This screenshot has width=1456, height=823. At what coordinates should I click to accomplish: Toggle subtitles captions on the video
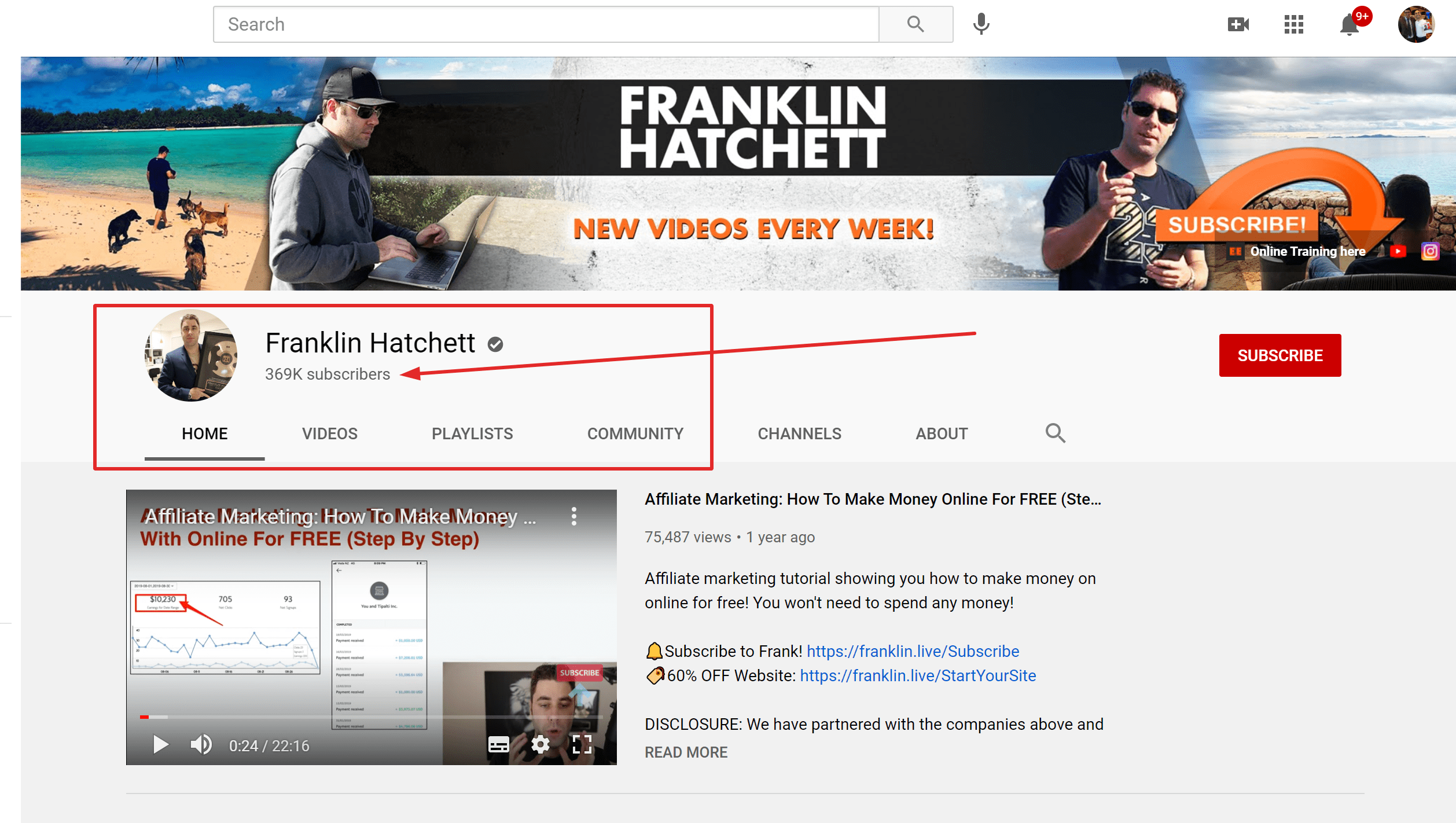[x=498, y=744]
